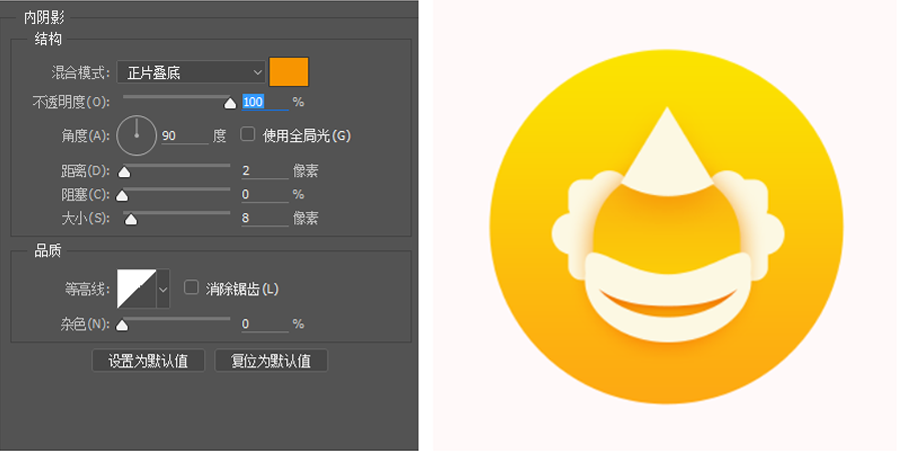This screenshot has height=451, width=900.
Task: Open the 等高线 contour picker arrow
Action: [163, 289]
